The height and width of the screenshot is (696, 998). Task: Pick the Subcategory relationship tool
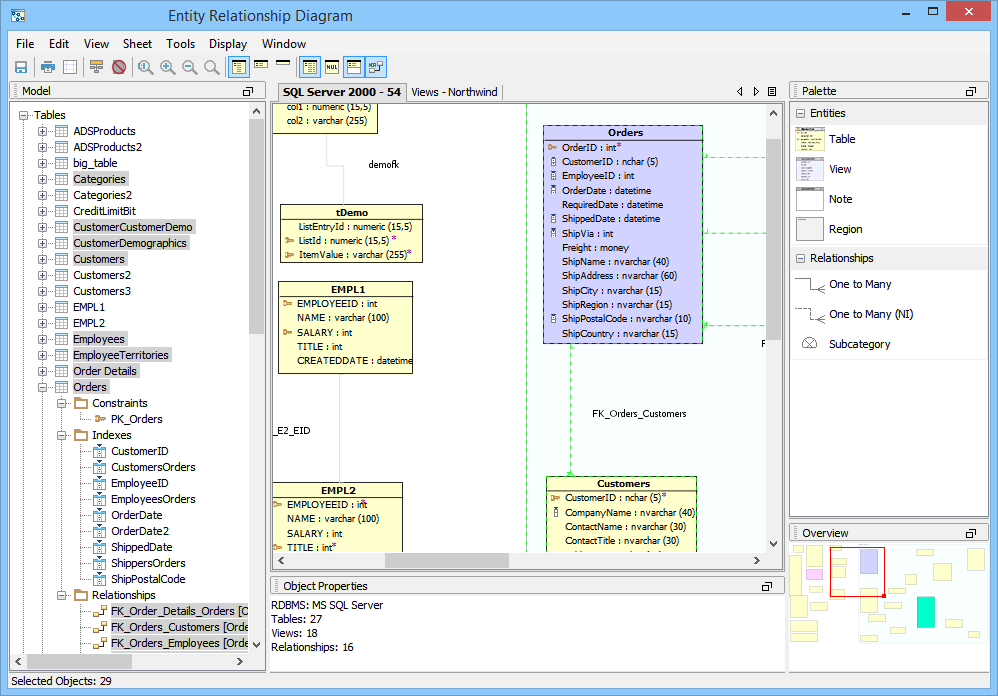(x=859, y=344)
